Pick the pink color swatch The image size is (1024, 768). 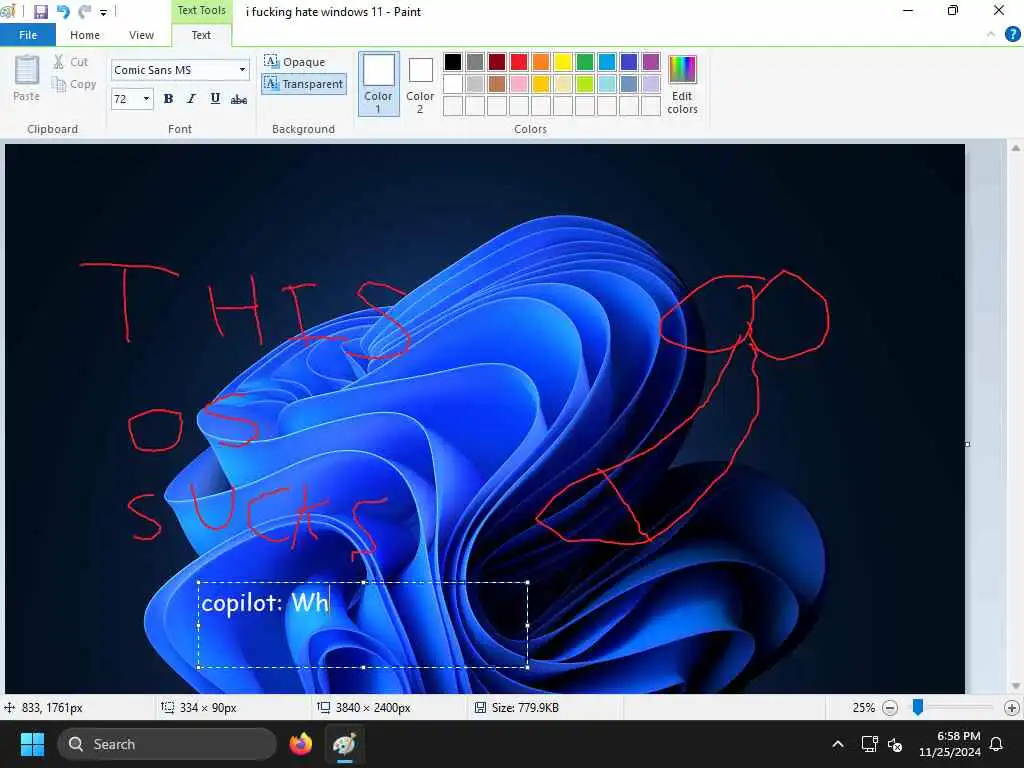519,84
